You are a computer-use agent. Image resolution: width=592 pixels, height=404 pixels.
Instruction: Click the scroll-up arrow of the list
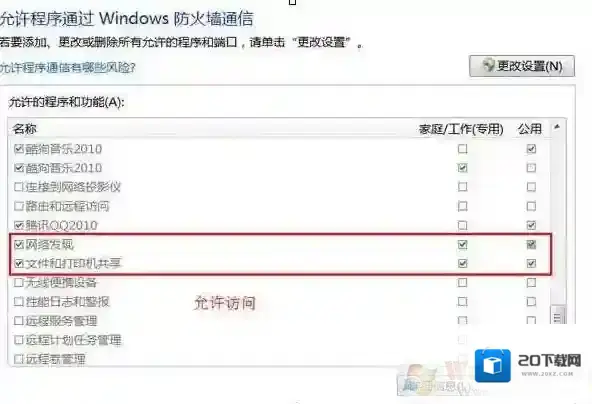point(557,127)
